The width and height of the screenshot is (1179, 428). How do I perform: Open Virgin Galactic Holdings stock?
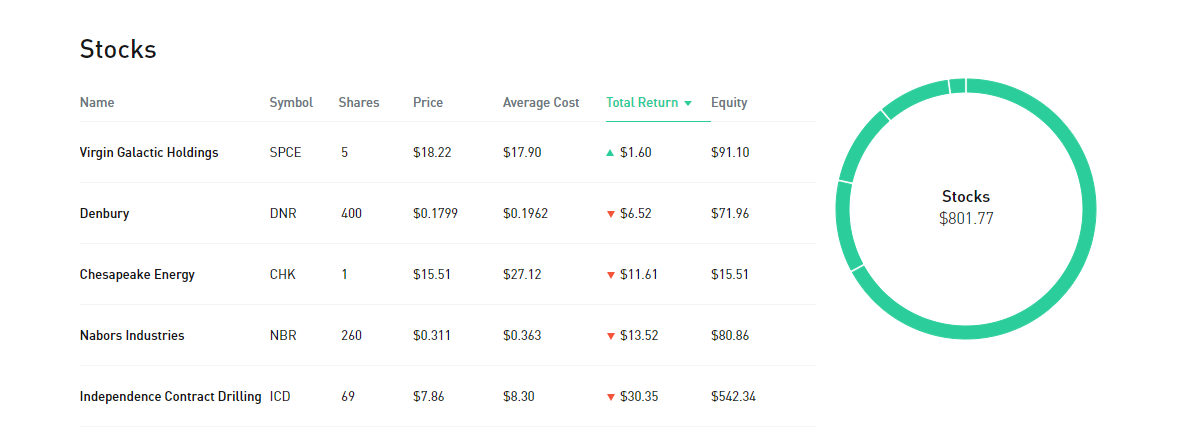149,153
